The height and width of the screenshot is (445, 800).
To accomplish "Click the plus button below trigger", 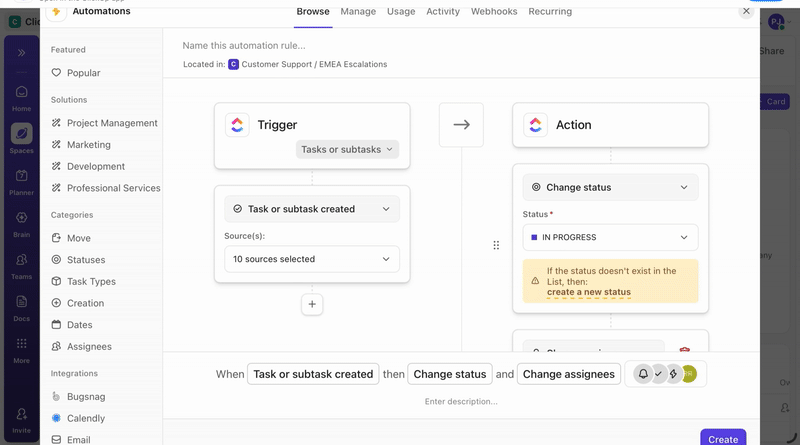I will tap(312, 304).
